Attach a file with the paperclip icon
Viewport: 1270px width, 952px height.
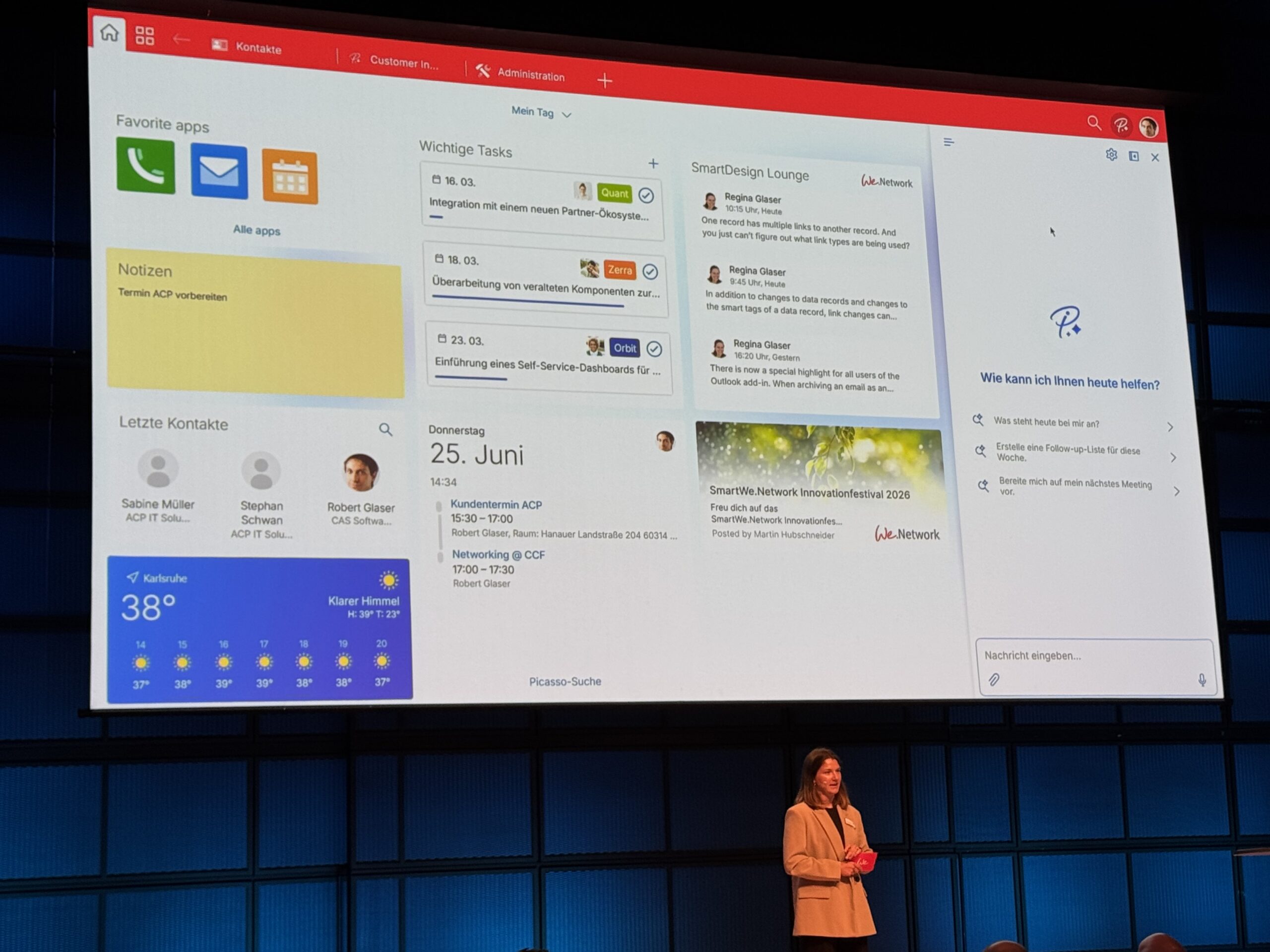point(994,679)
